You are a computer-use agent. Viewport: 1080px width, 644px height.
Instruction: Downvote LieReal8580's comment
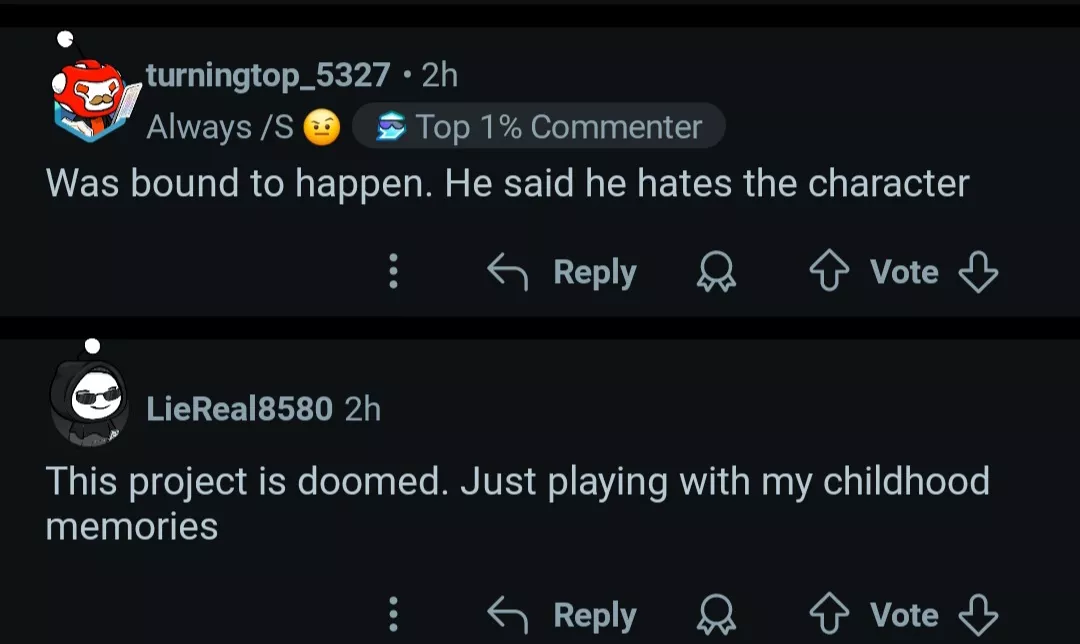pyautogui.click(x=977, y=614)
